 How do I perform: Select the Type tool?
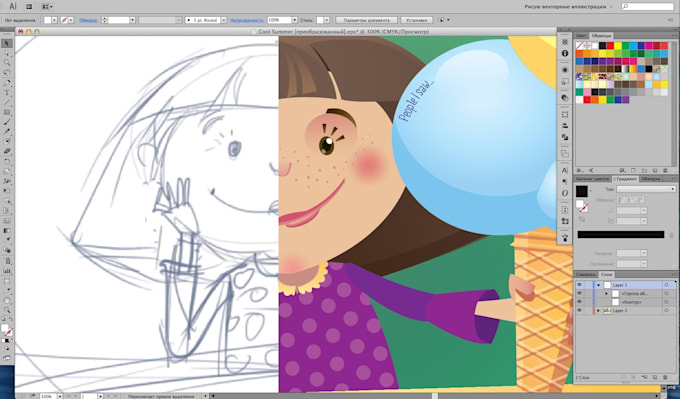click(x=7, y=93)
